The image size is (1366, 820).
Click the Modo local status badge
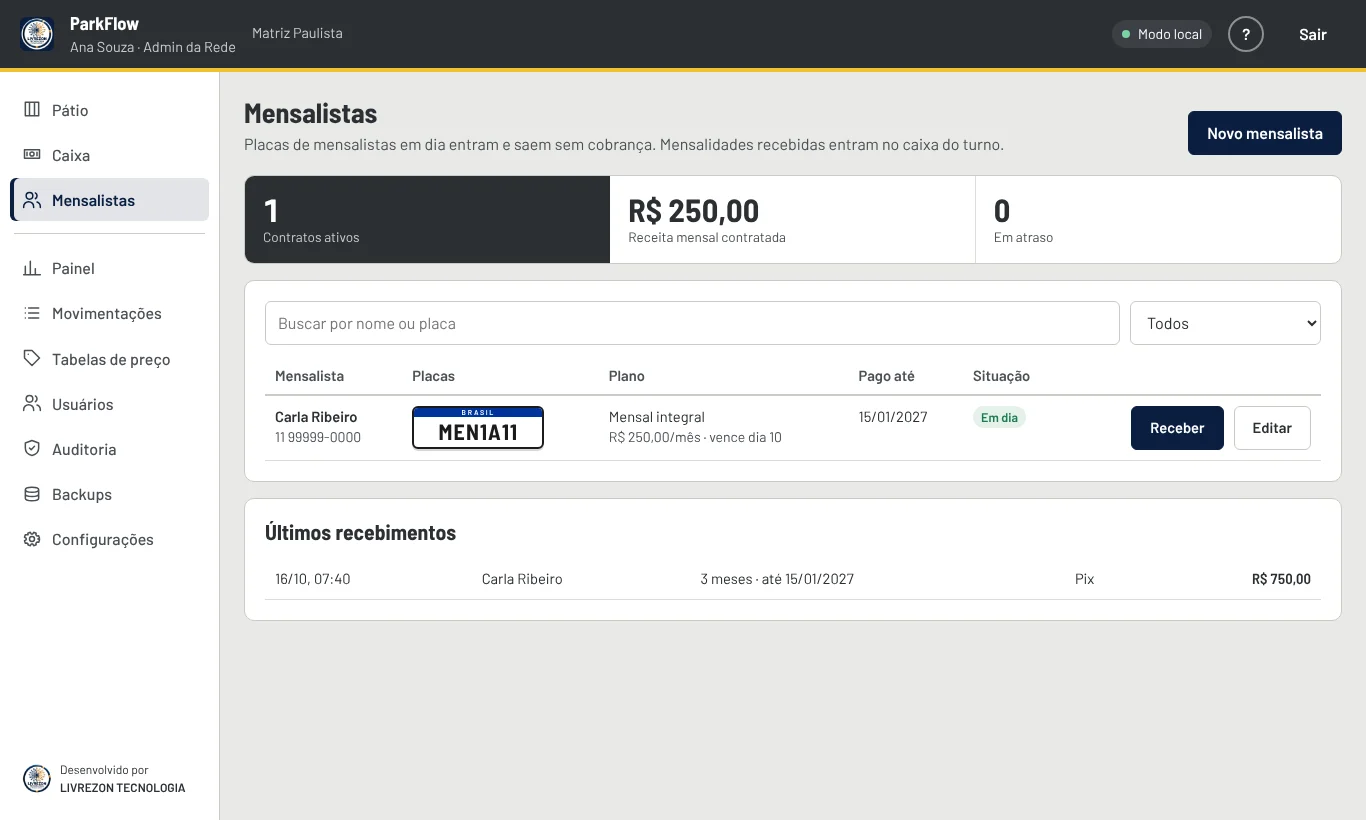(1162, 34)
